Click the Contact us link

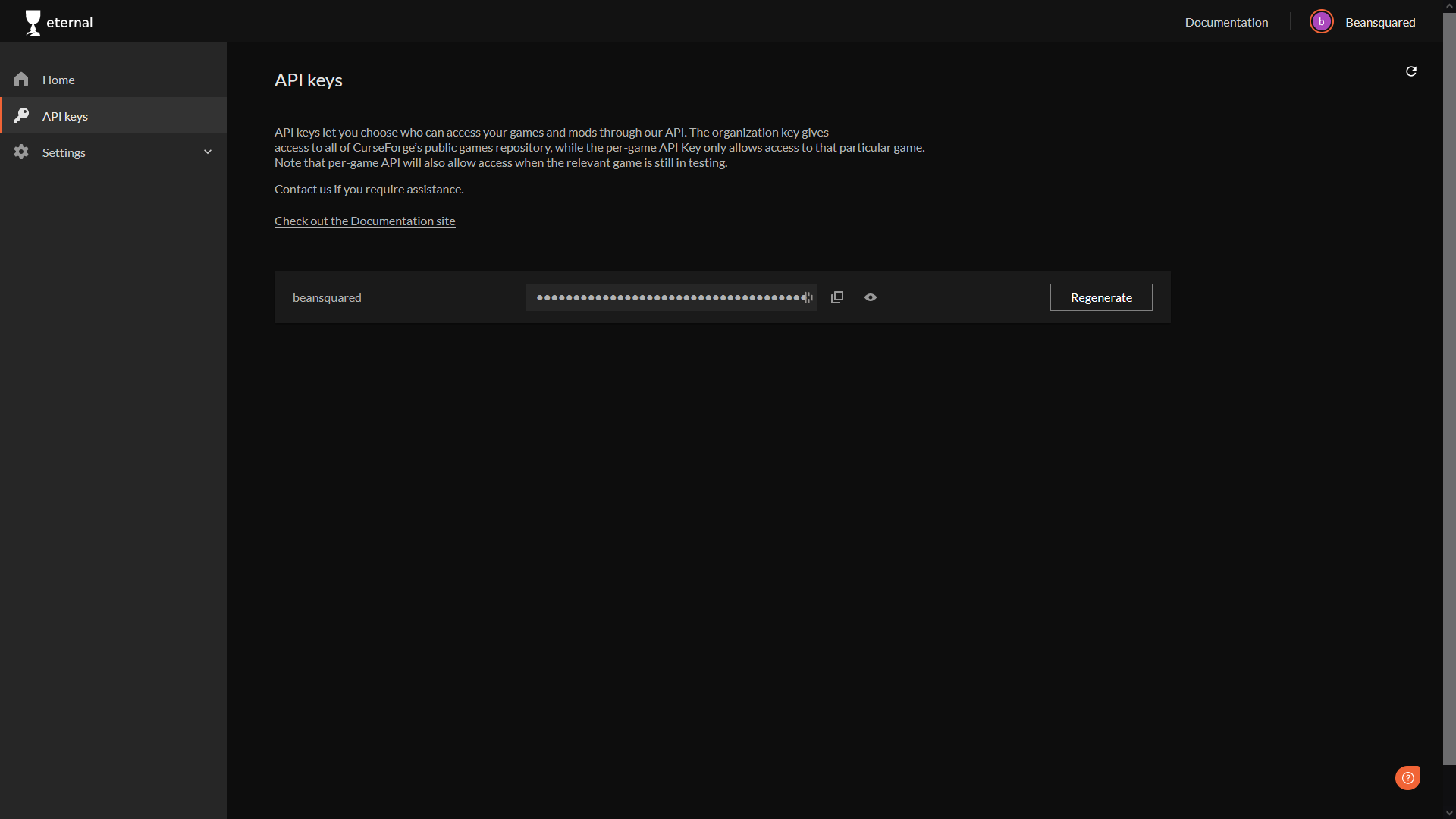click(302, 189)
